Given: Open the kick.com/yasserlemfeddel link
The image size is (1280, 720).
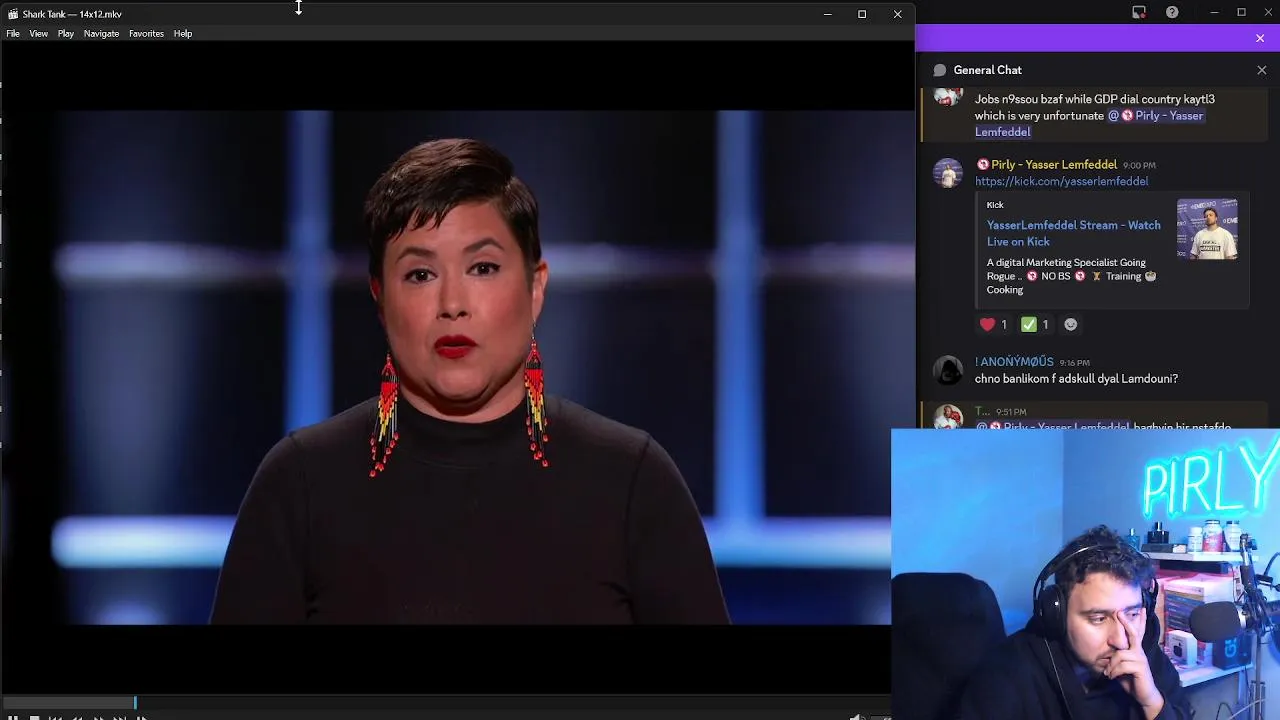Looking at the screenshot, I should [1061, 181].
